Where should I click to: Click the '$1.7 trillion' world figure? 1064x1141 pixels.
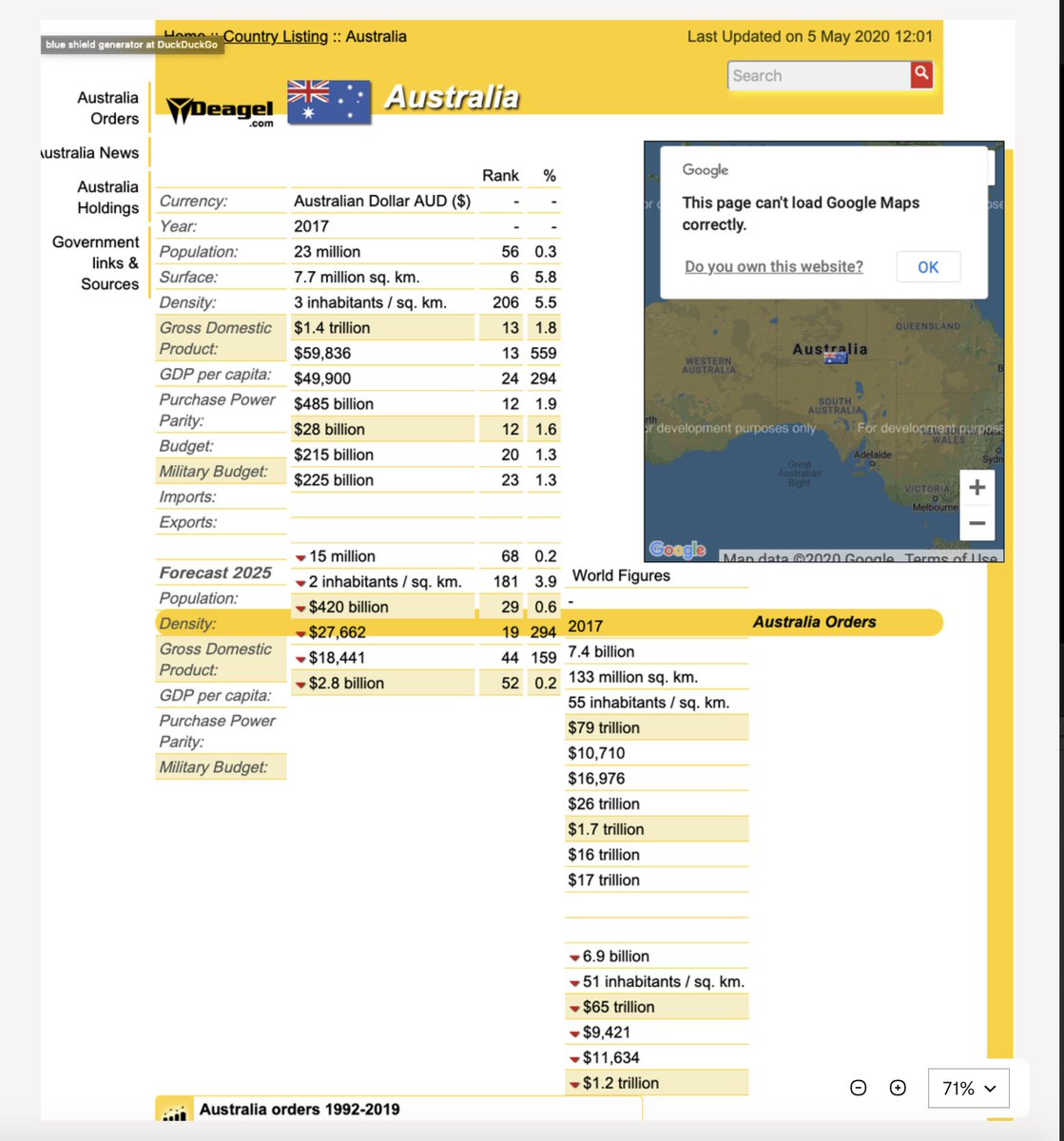tap(606, 830)
